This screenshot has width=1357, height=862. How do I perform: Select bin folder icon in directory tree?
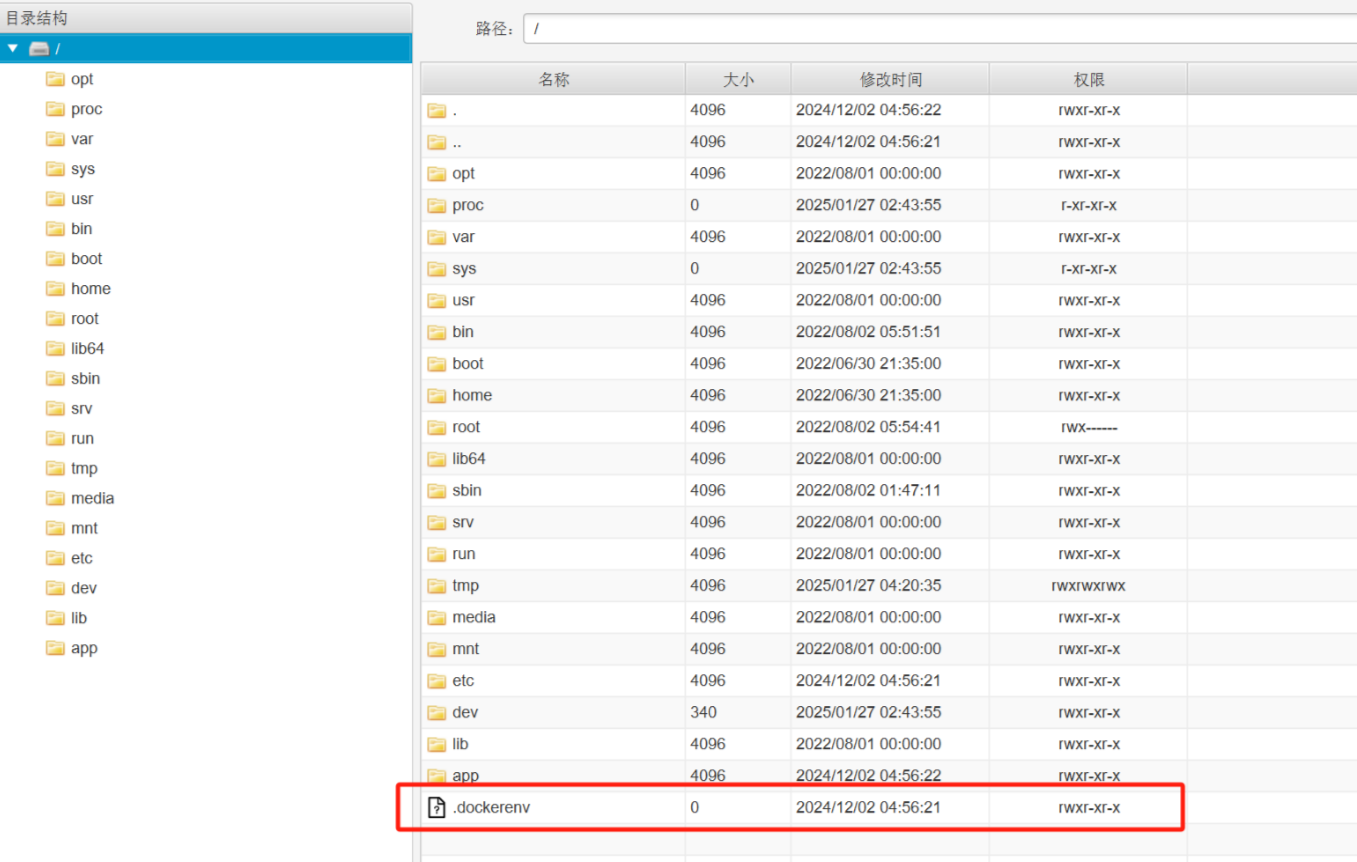coord(55,229)
